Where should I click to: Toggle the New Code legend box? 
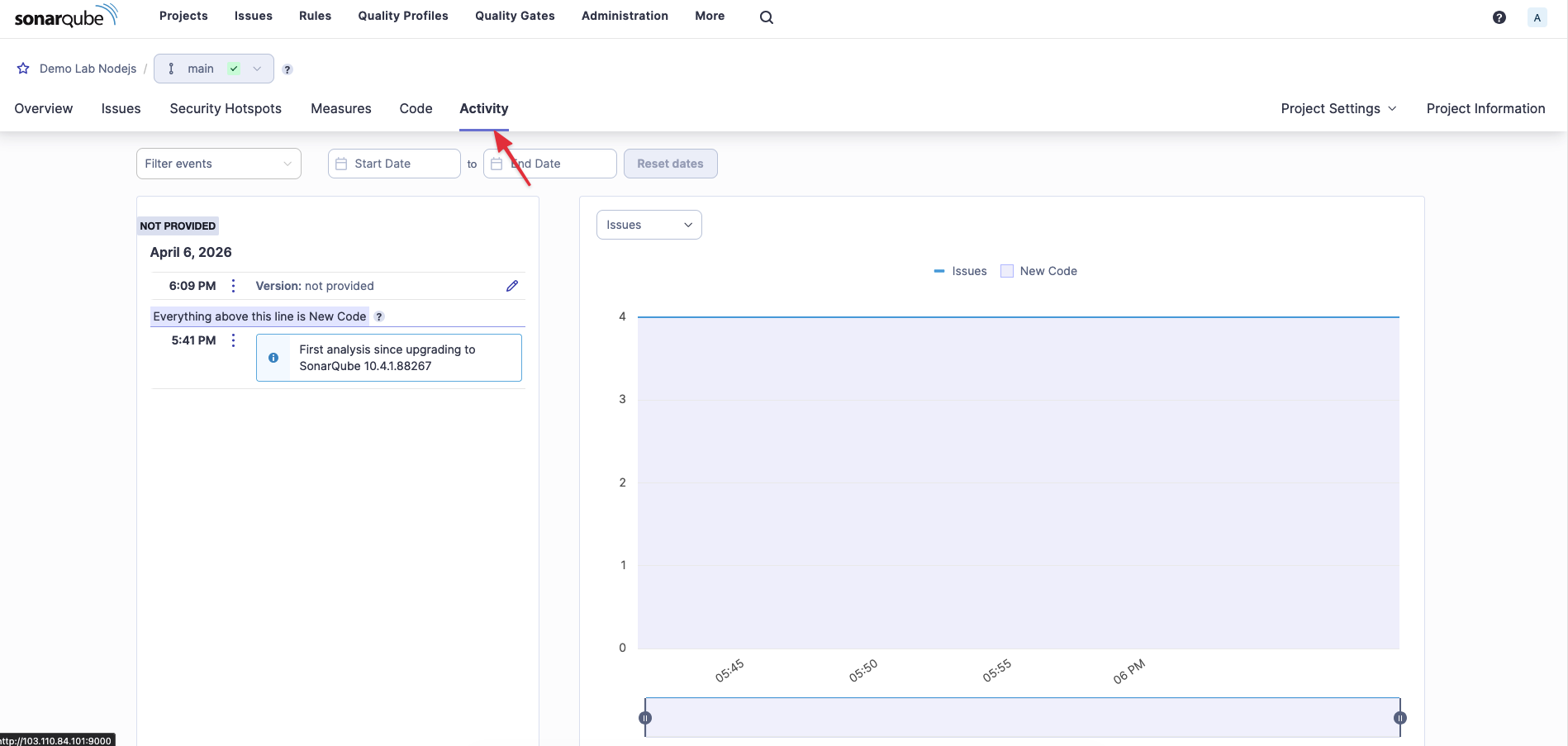1006,271
